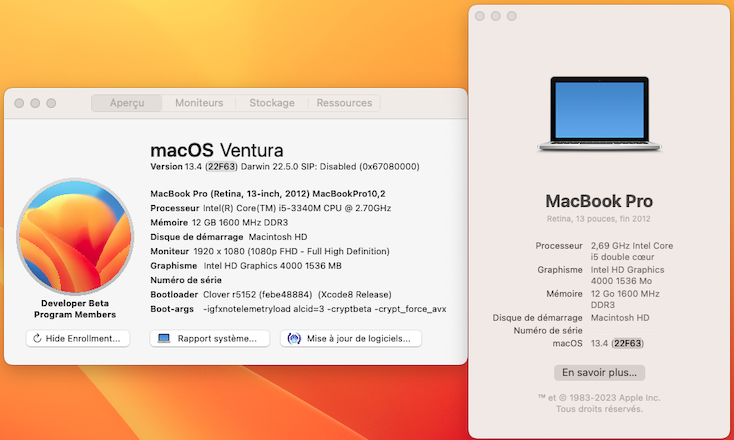The height and width of the screenshot is (440, 734).
Task: Click 'Macintosh HD' in MacBook Pro window
Action: 620,318
